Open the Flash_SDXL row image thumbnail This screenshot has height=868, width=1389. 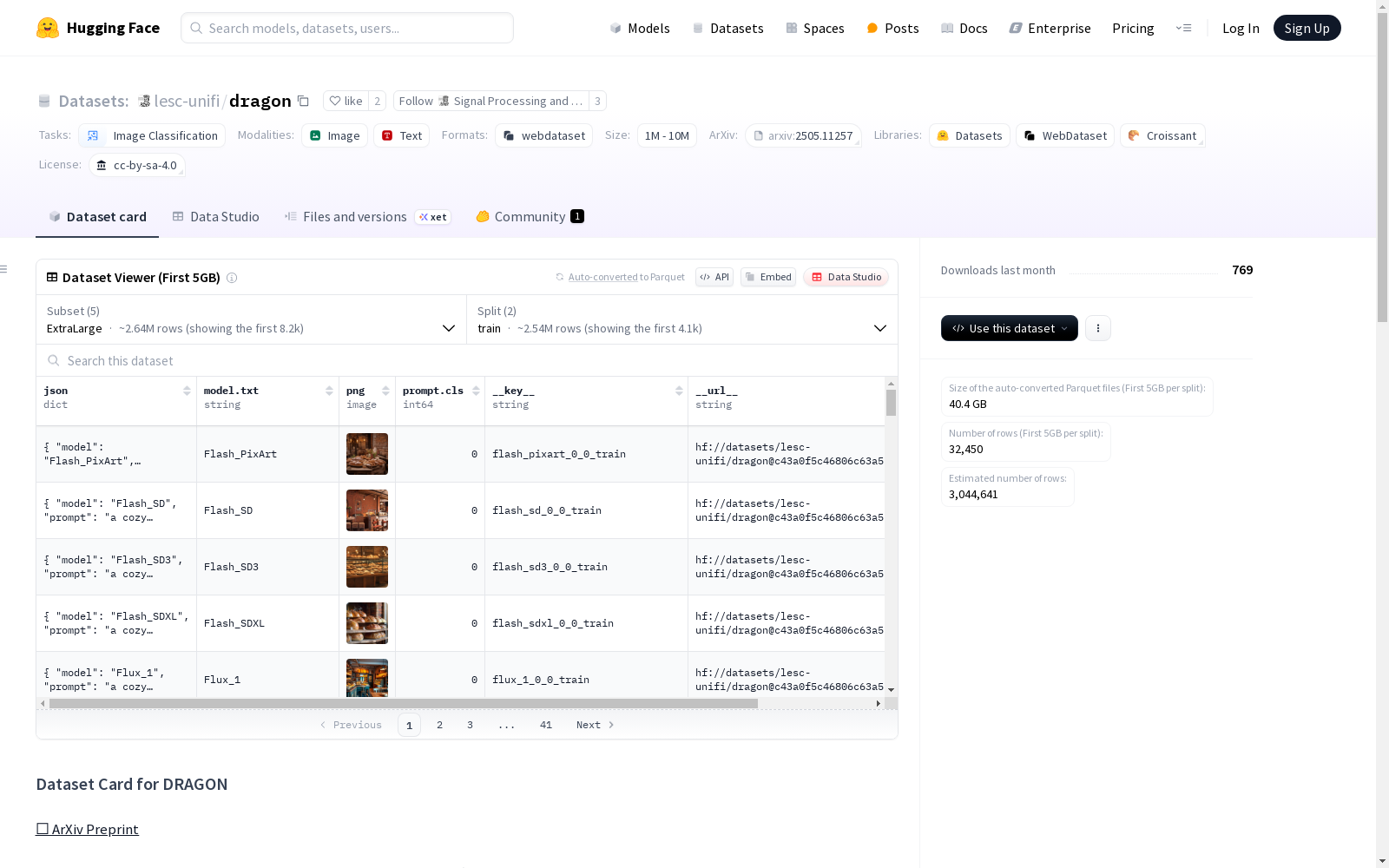pyautogui.click(x=367, y=623)
